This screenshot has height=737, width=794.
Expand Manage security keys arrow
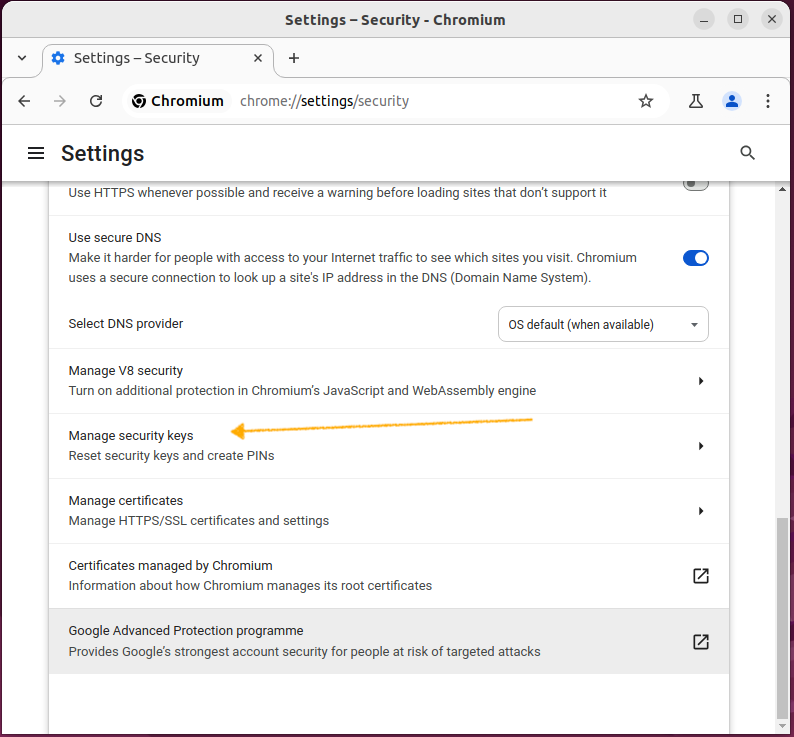tap(701, 446)
